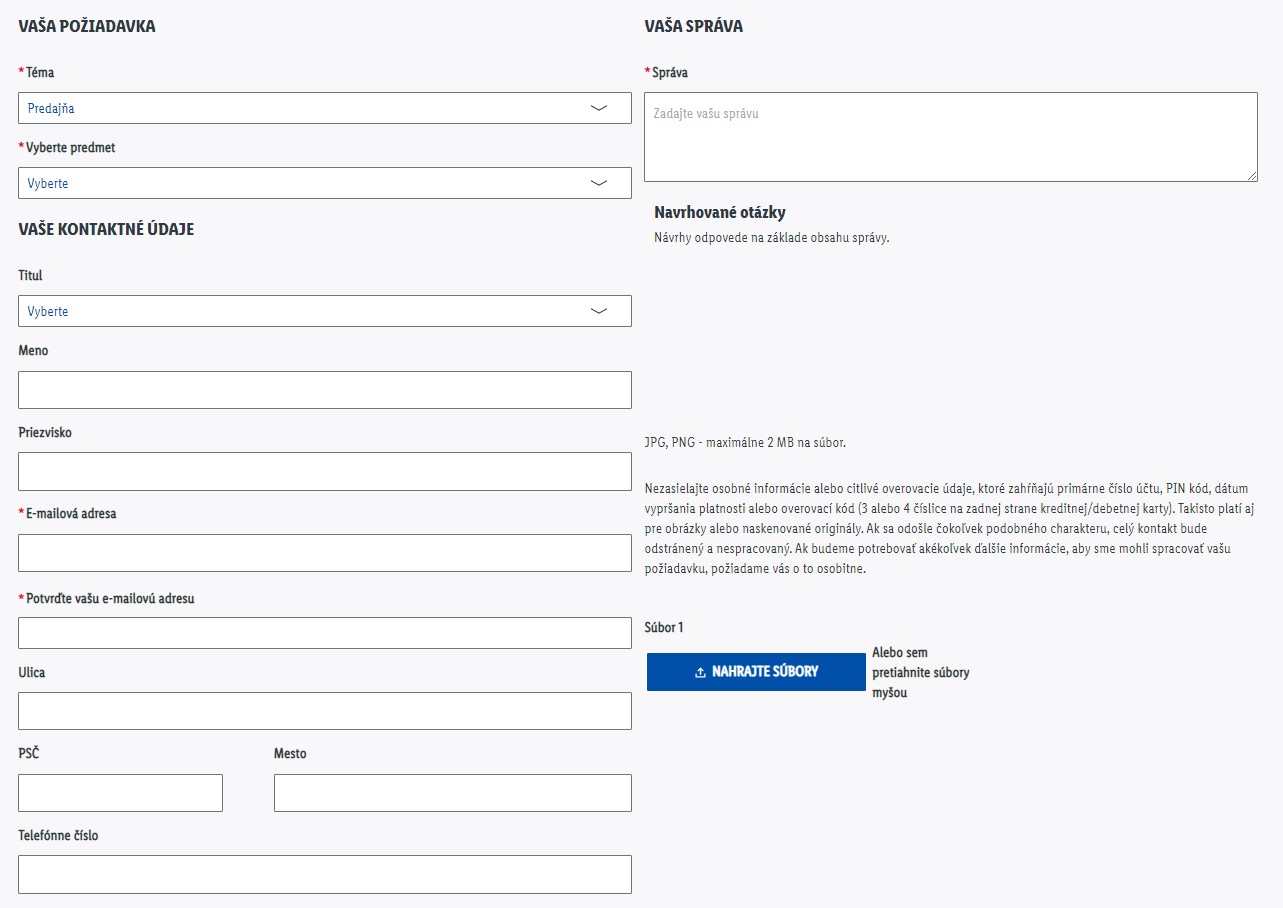
Task: Expand the Vyberte predmet dropdown
Action: coord(325,183)
